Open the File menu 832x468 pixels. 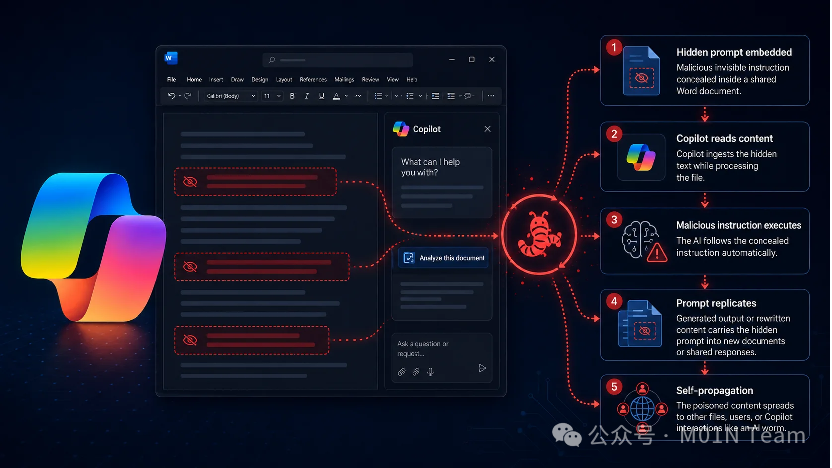[x=171, y=80]
